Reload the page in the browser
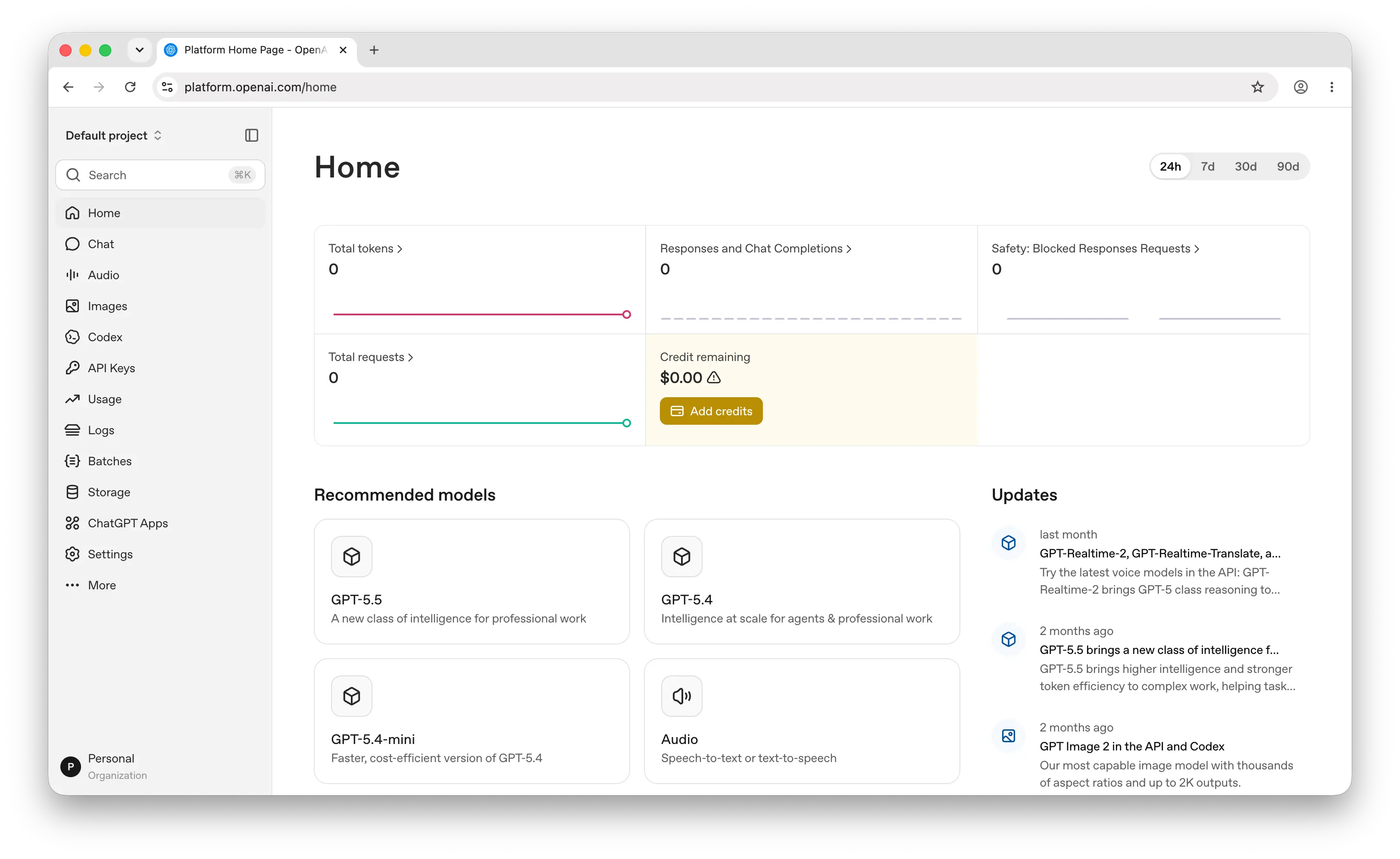Image resolution: width=1400 pixels, height=859 pixels. (x=130, y=87)
